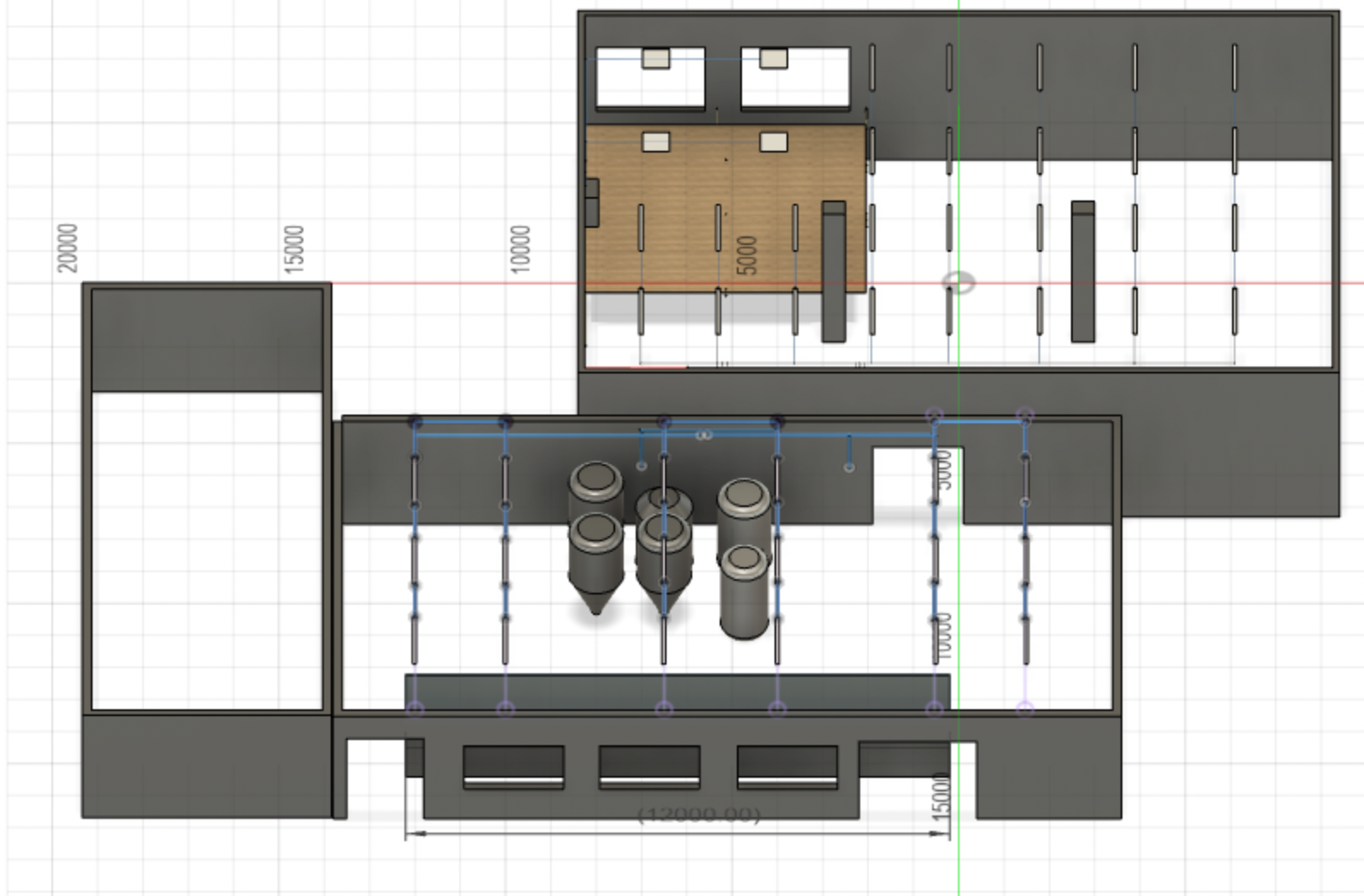Click the 15000 grid label at top left
Image resolution: width=1364 pixels, height=896 pixels.
coord(294,249)
